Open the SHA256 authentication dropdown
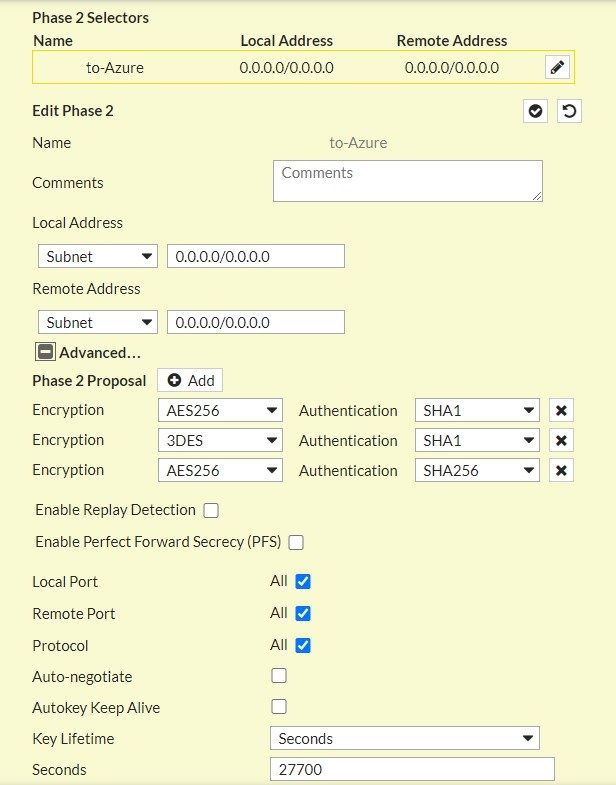Image resolution: width=616 pixels, height=785 pixels. tap(477, 471)
